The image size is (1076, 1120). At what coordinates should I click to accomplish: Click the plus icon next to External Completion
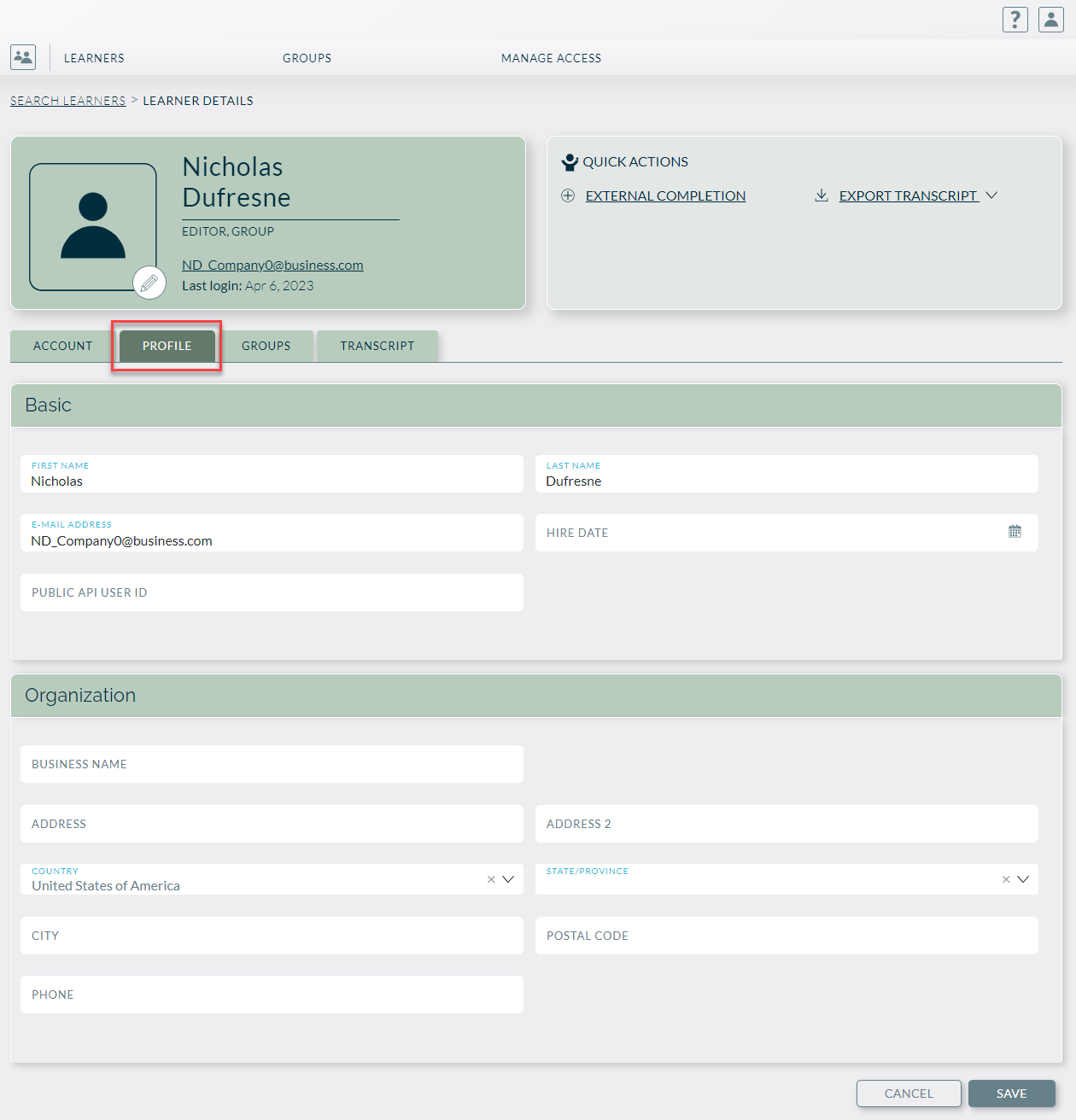point(568,195)
